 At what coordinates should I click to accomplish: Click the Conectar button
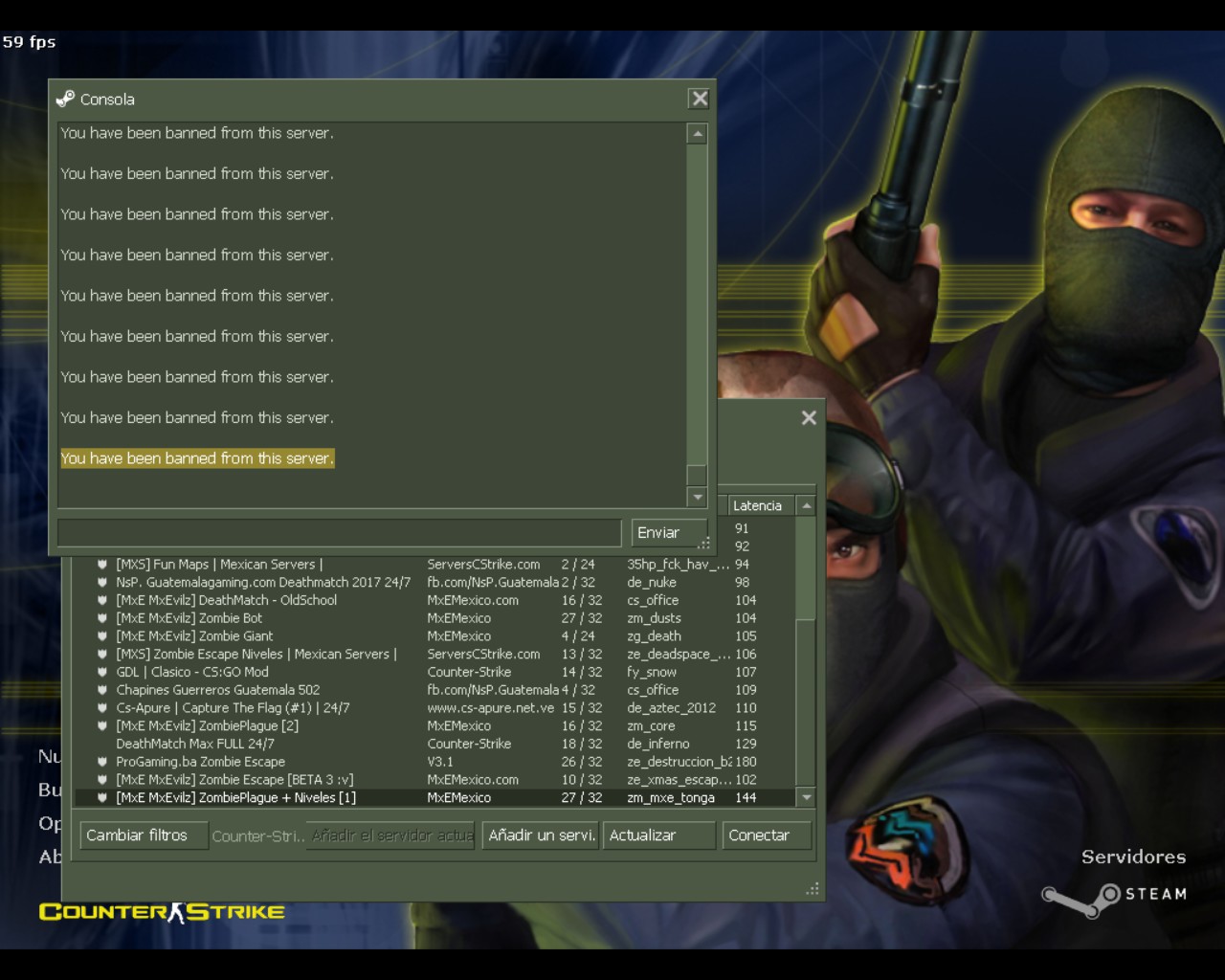click(x=768, y=835)
